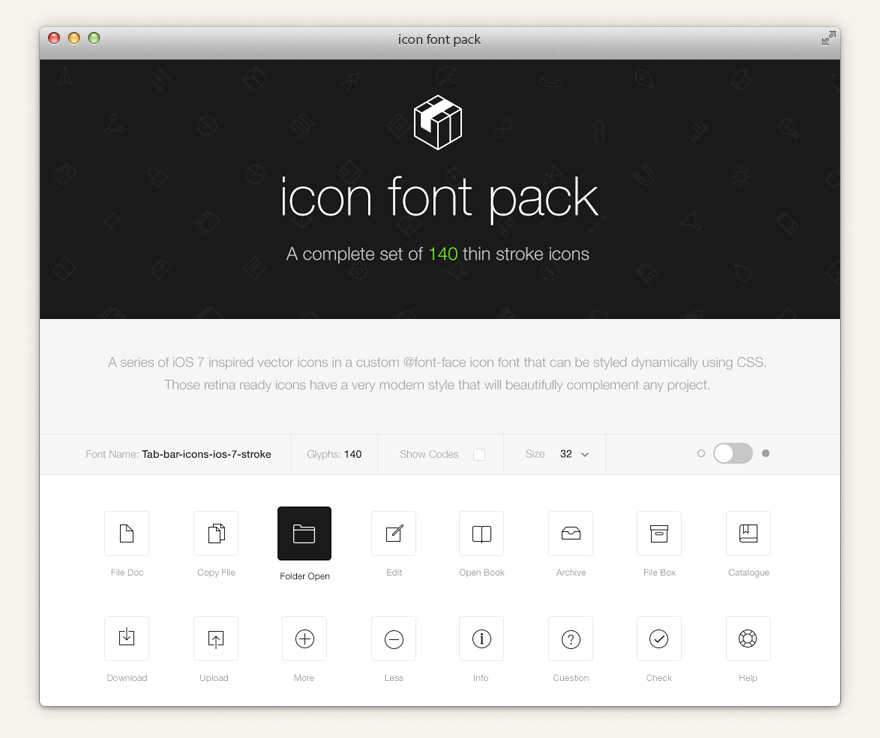Screen dimensions: 880x738
Task: Select the Download icon
Action: [126, 638]
